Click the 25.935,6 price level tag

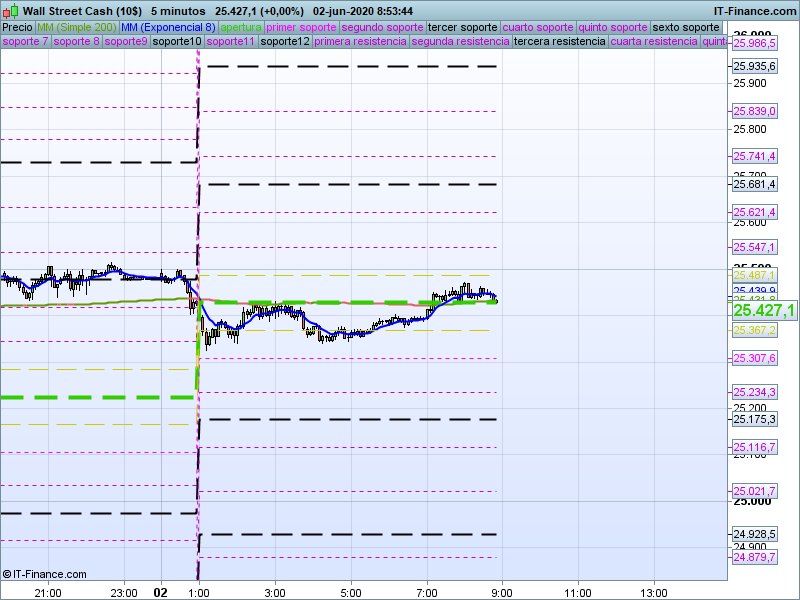(755, 66)
